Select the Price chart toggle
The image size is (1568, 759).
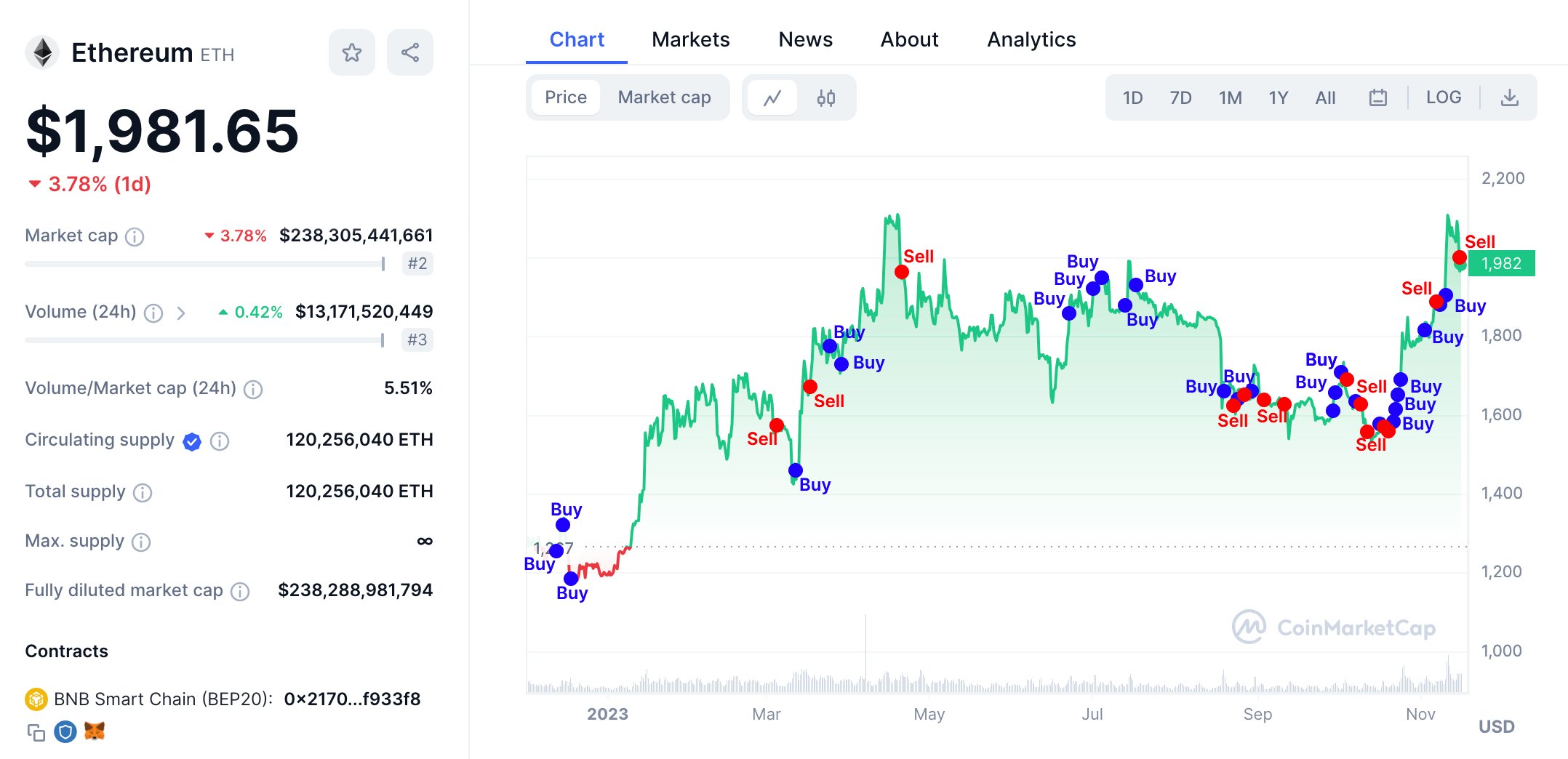pyautogui.click(x=565, y=97)
